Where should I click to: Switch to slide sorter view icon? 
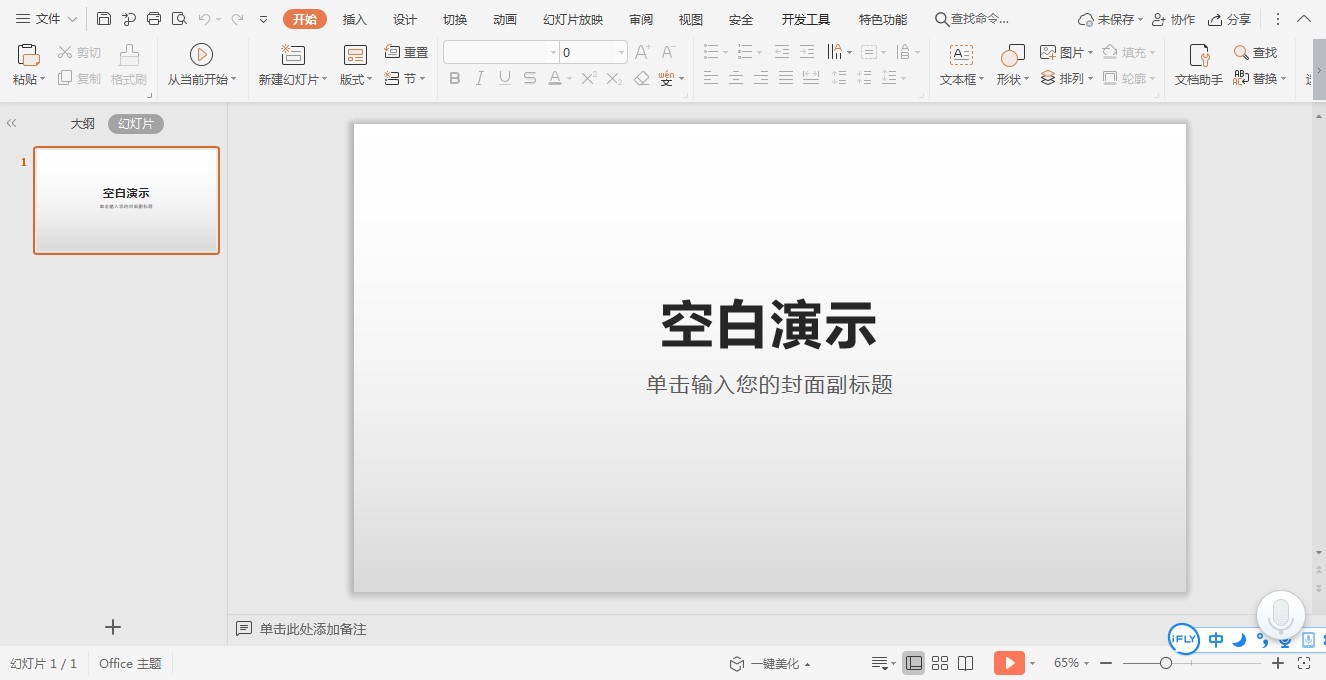pos(939,663)
